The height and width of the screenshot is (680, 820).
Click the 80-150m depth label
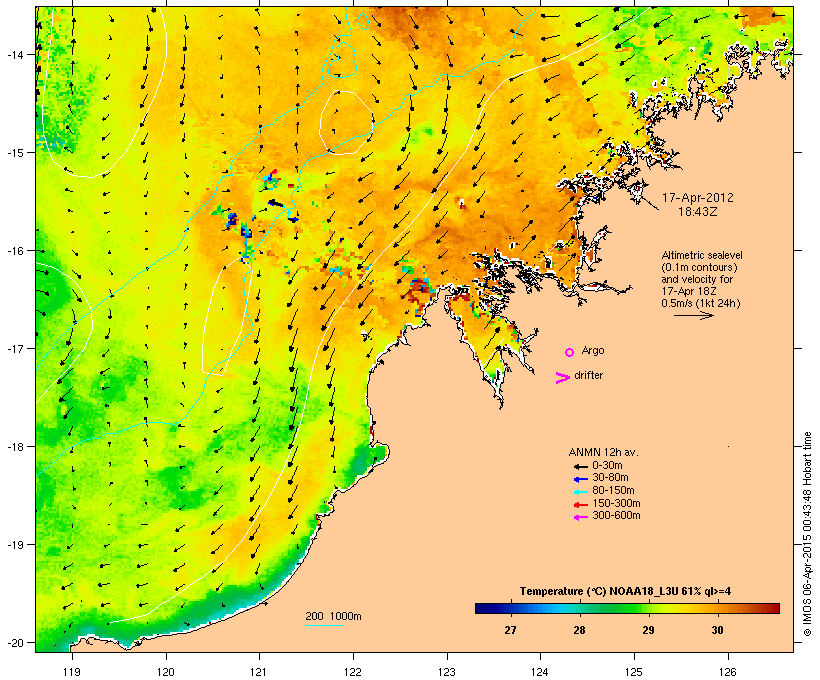coord(613,491)
